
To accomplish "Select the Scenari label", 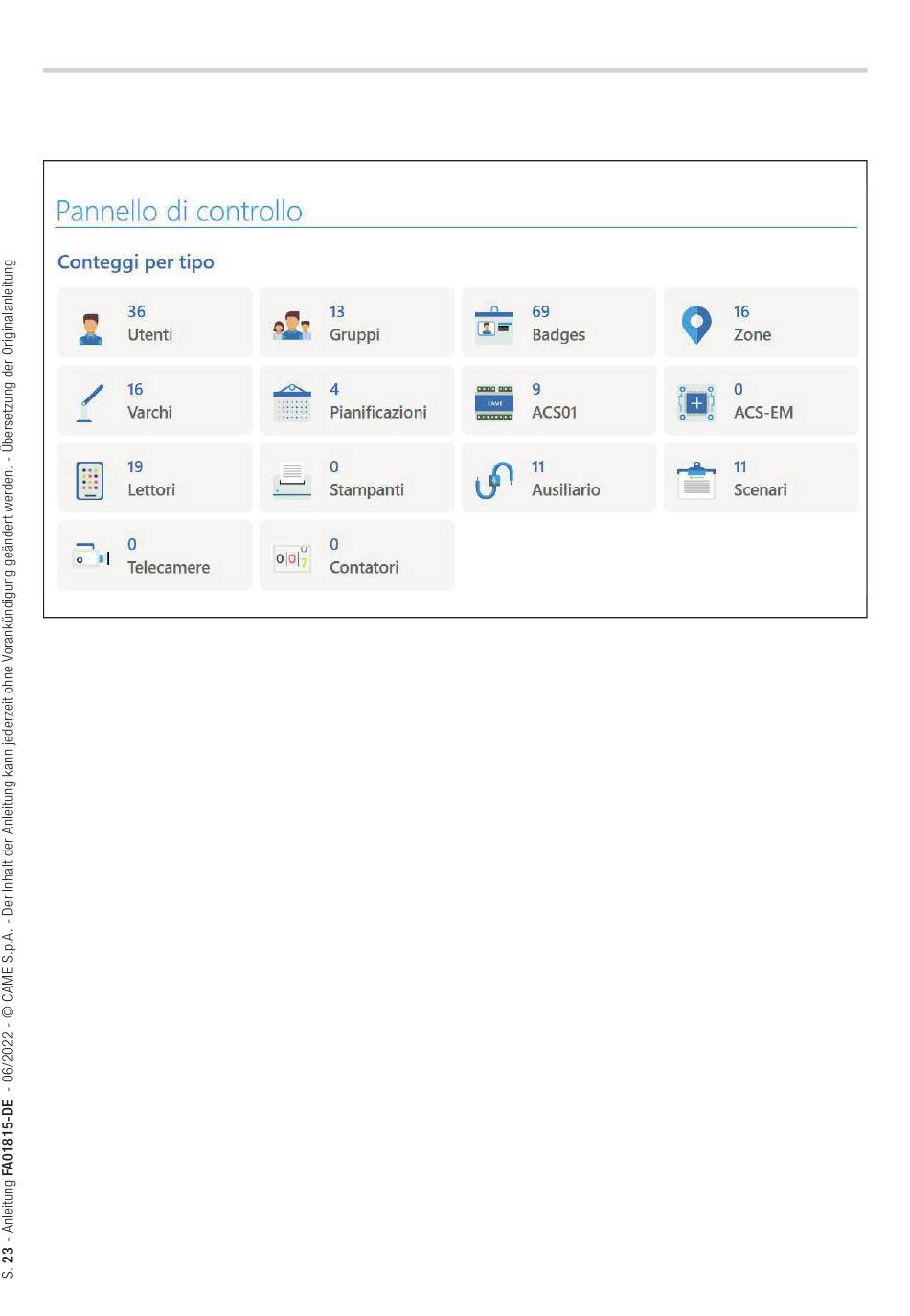I will click(x=761, y=490).
